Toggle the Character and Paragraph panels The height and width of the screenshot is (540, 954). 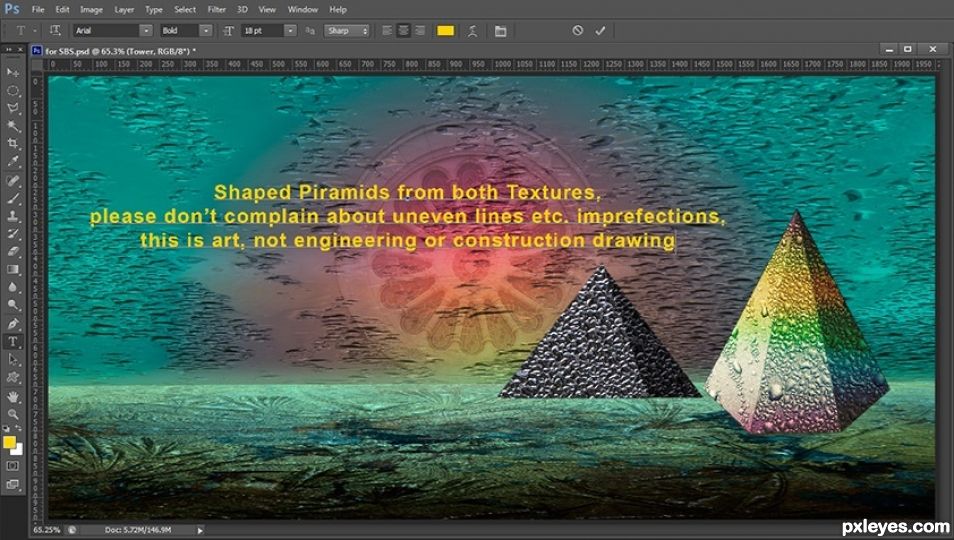pos(500,31)
